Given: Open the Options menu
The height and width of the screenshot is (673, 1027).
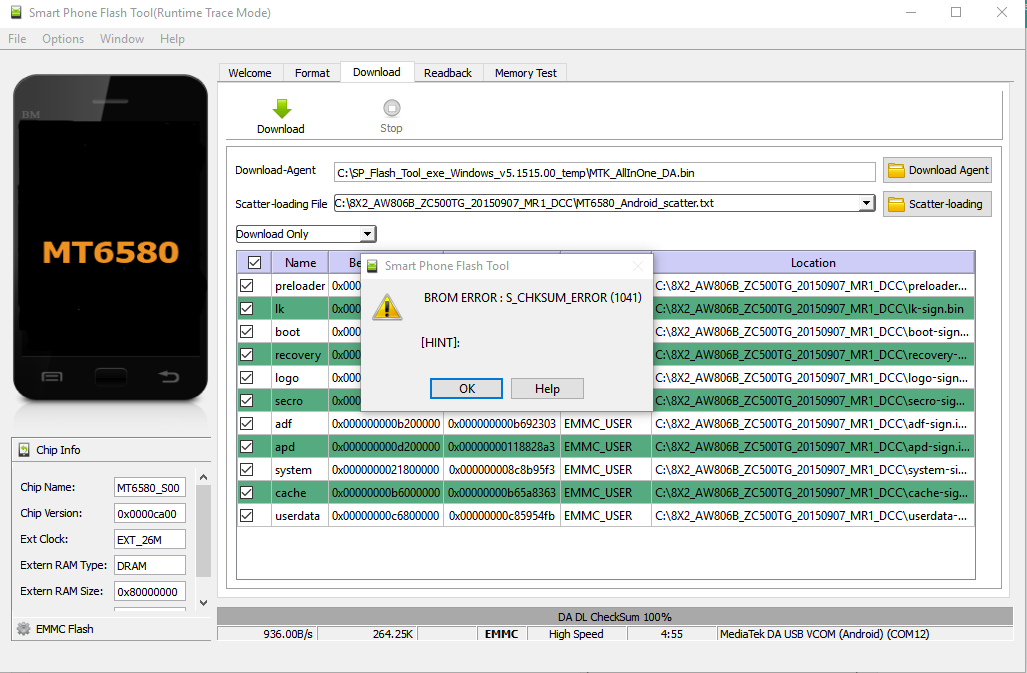Looking at the screenshot, I should 63,39.
